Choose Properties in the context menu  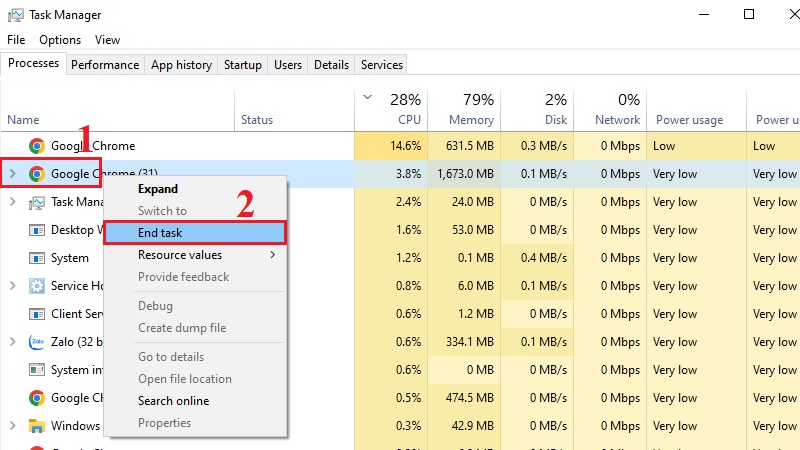[x=195, y=423]
